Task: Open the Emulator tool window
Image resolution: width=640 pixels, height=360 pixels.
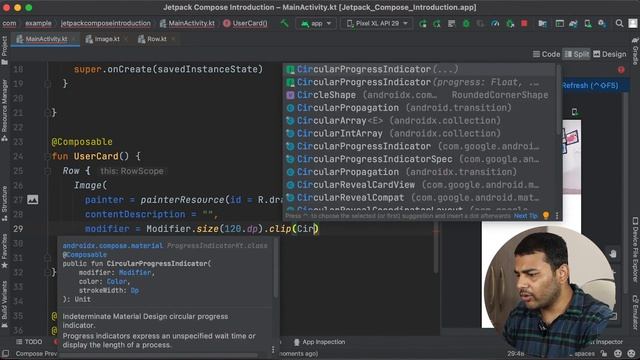Action: pos(635,312)
